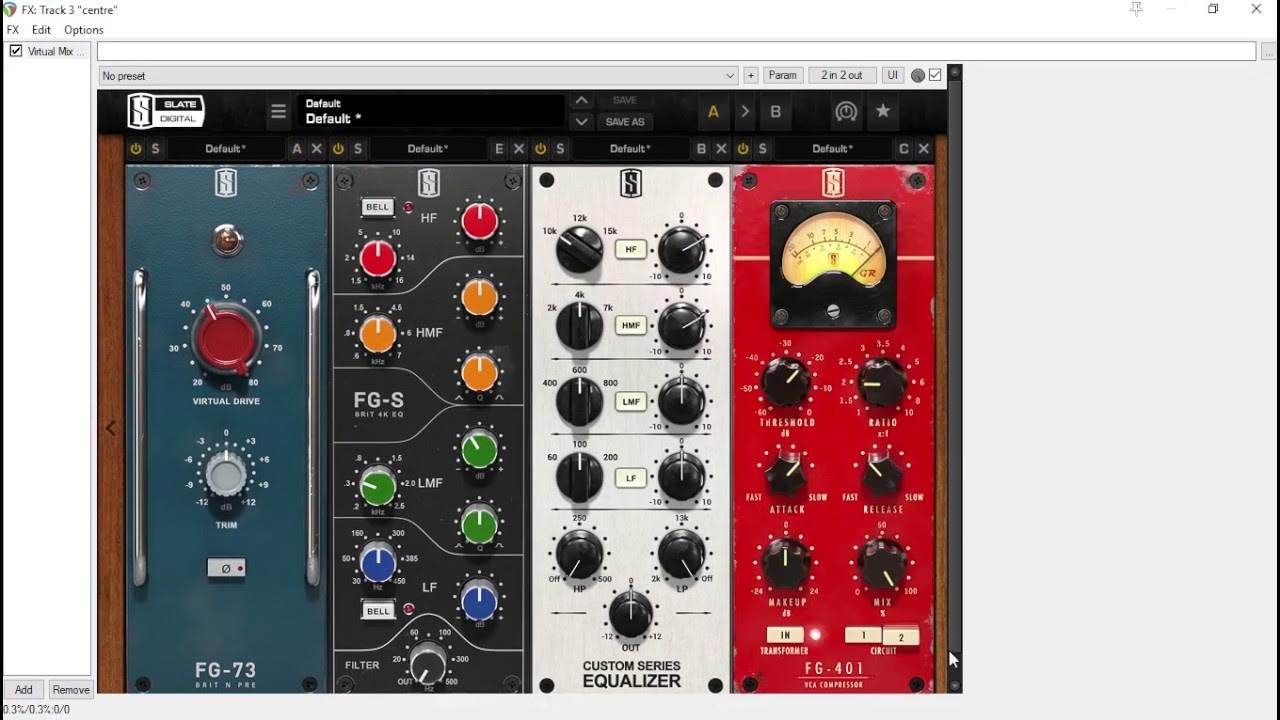
Task: Remove the FG-S module with X
Action: (519, 149)
